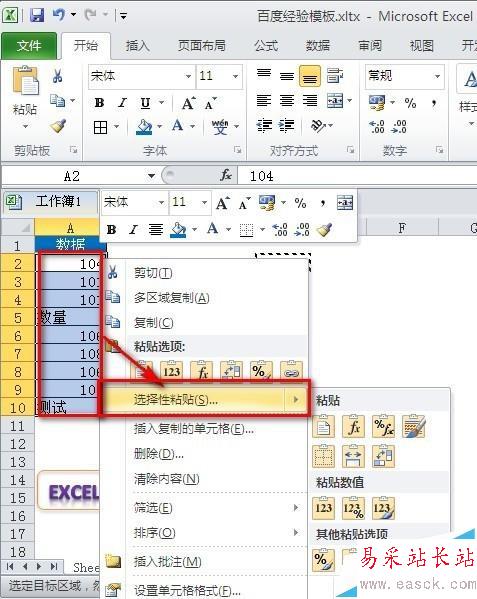This screenshot has width=477, height=599.
Task: Toggle Align Text Left in ribbon
Action: [x=264, y=101]
